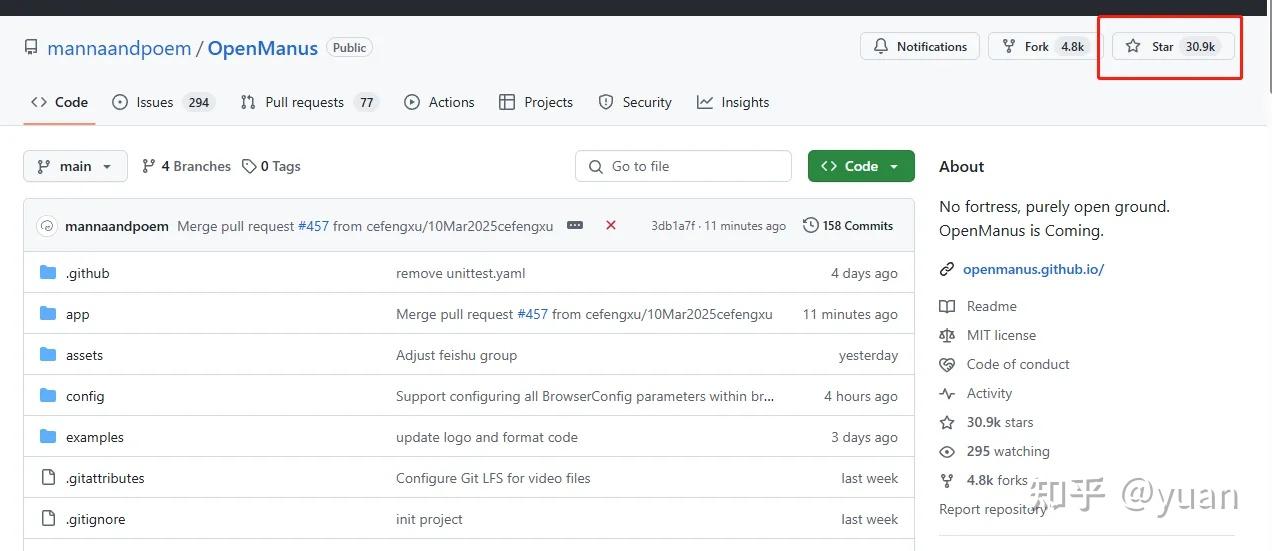
Task: Open the openmanus.github.io link
Action: 1033,269
